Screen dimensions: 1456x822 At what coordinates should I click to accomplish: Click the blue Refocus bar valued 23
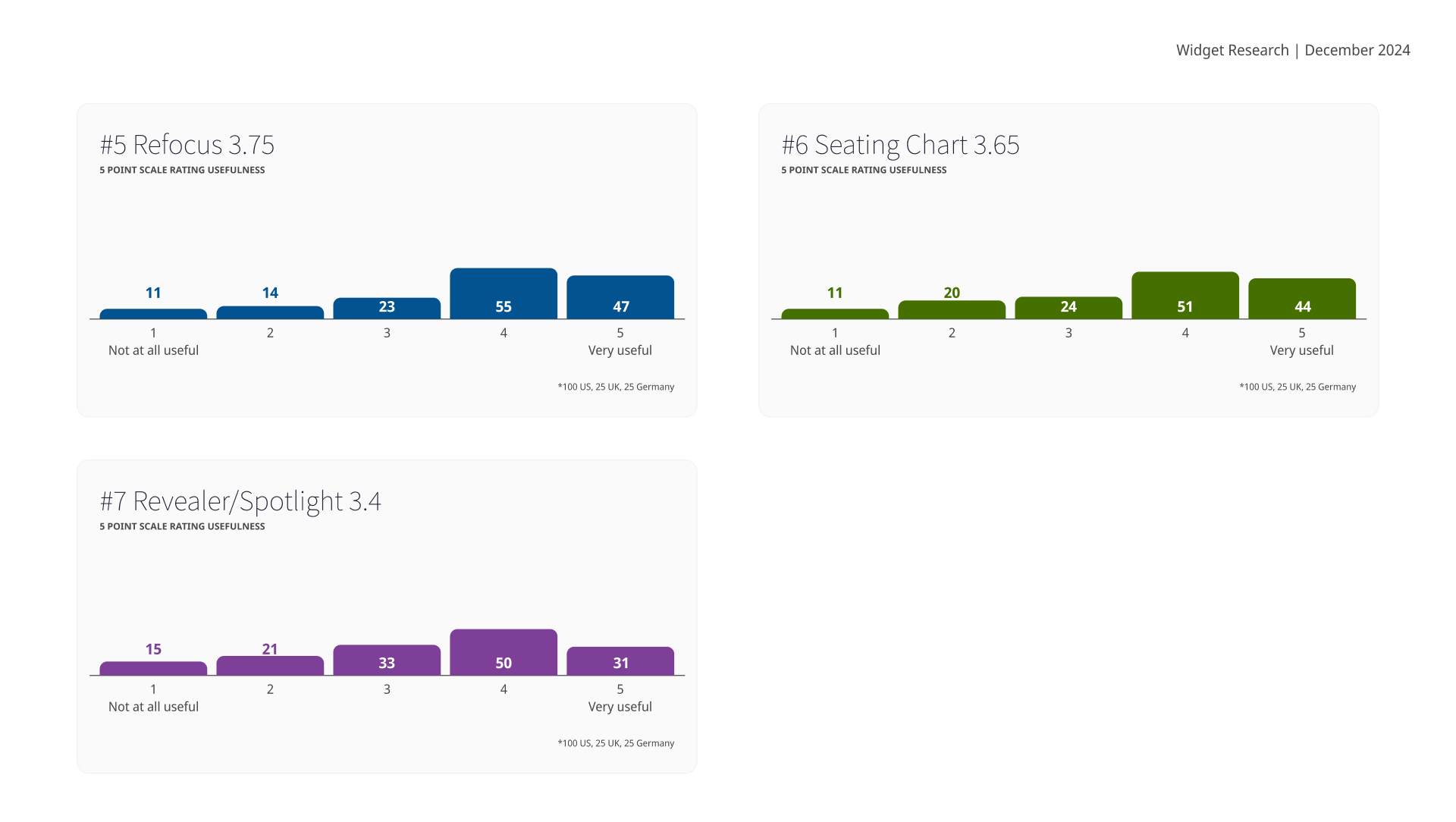coord(387,308)
